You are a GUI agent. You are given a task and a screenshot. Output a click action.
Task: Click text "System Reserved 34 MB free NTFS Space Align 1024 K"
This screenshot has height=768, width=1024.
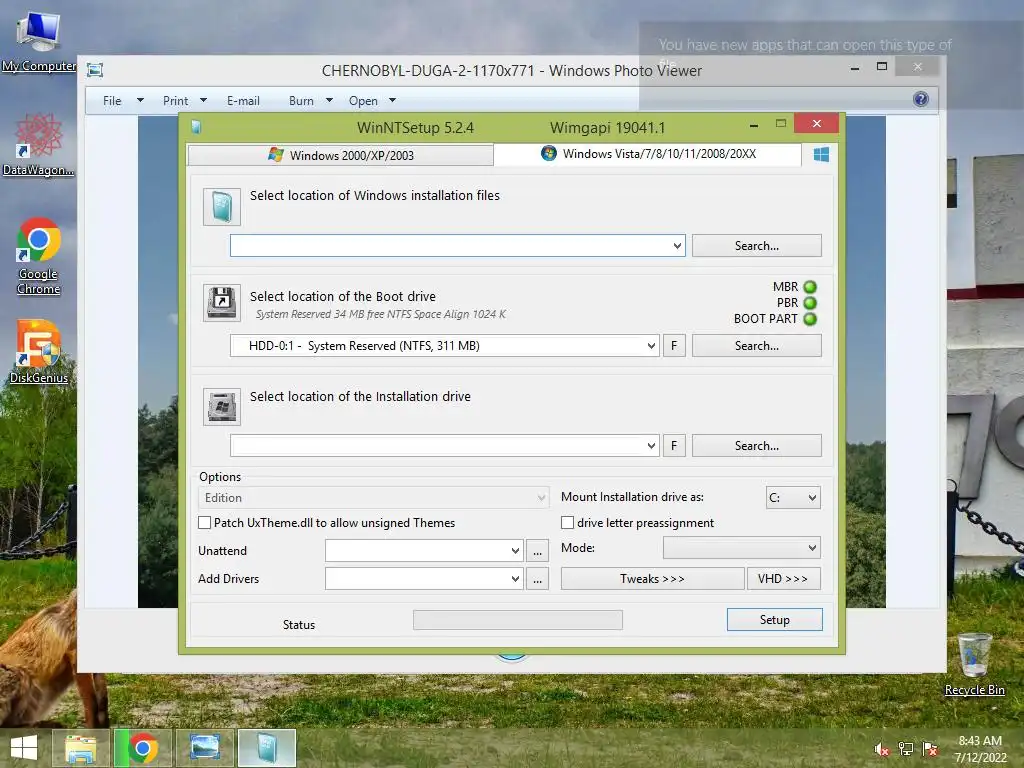pos(381,314)
